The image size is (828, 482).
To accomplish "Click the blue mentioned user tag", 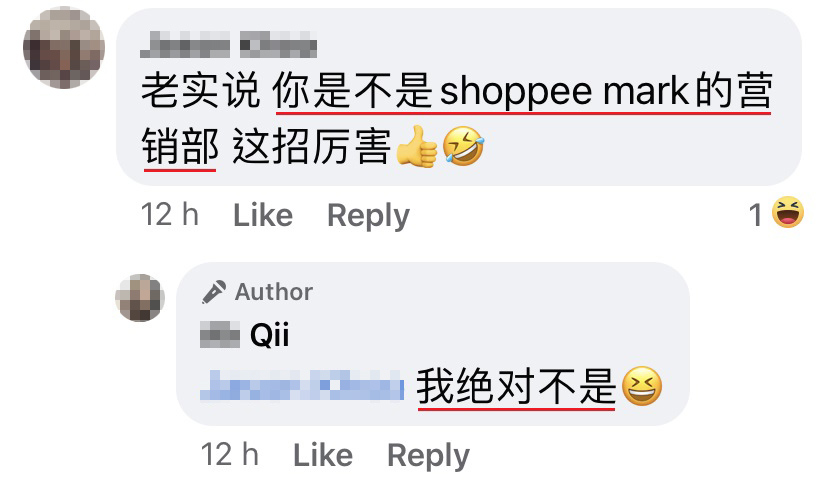I will pyautogui.click(x=302, y=386).
